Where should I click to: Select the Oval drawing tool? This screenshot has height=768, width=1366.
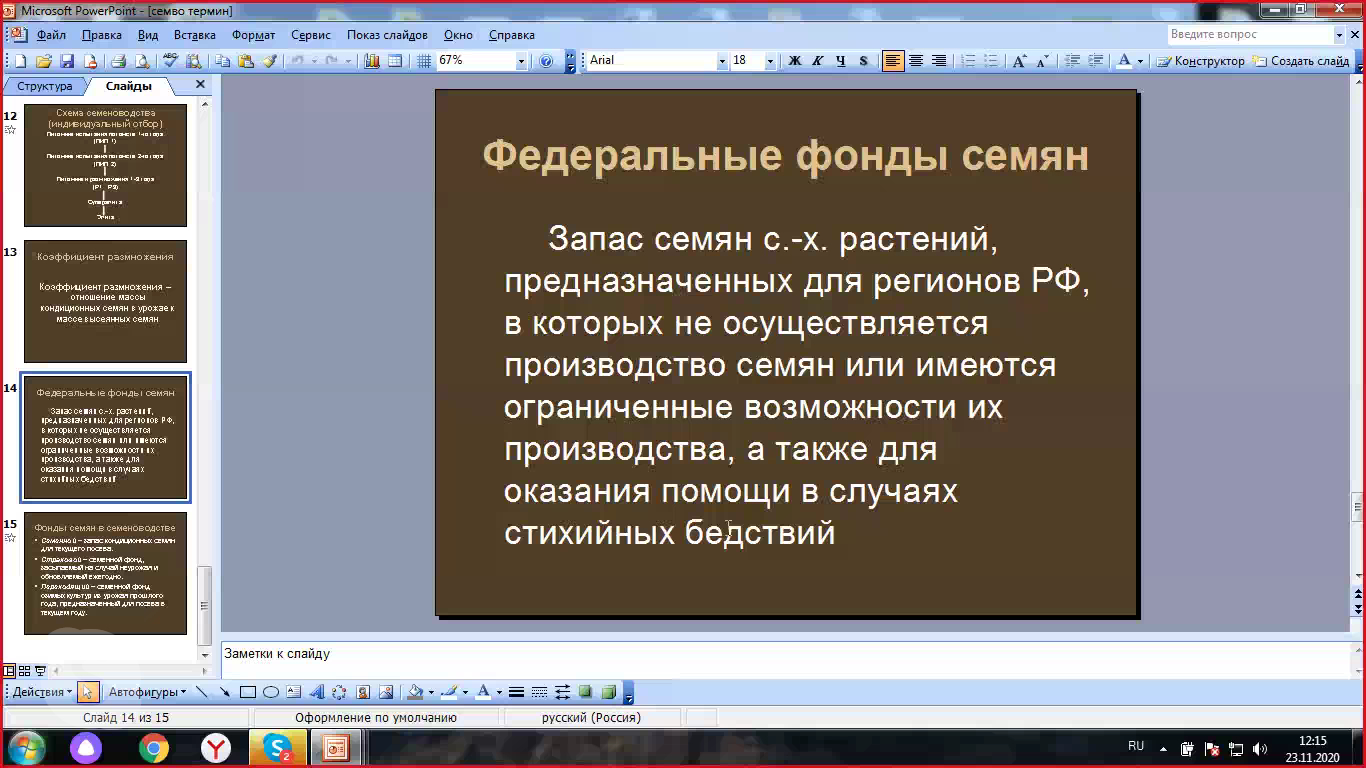(x=271, y=692)
